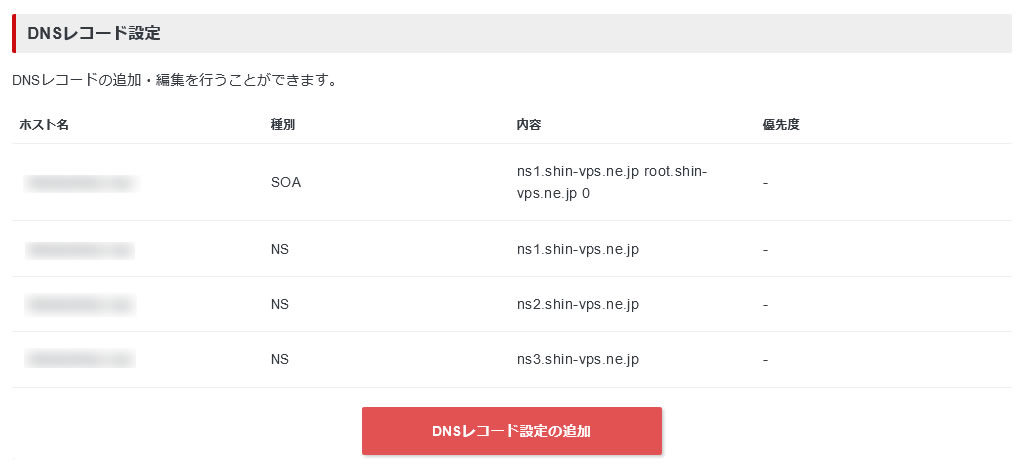Viewport: 1029px width, 474px height.
Task: Select the SOA content ns1.shin-vps.ne.jp root text
Action: click(611, 172)
